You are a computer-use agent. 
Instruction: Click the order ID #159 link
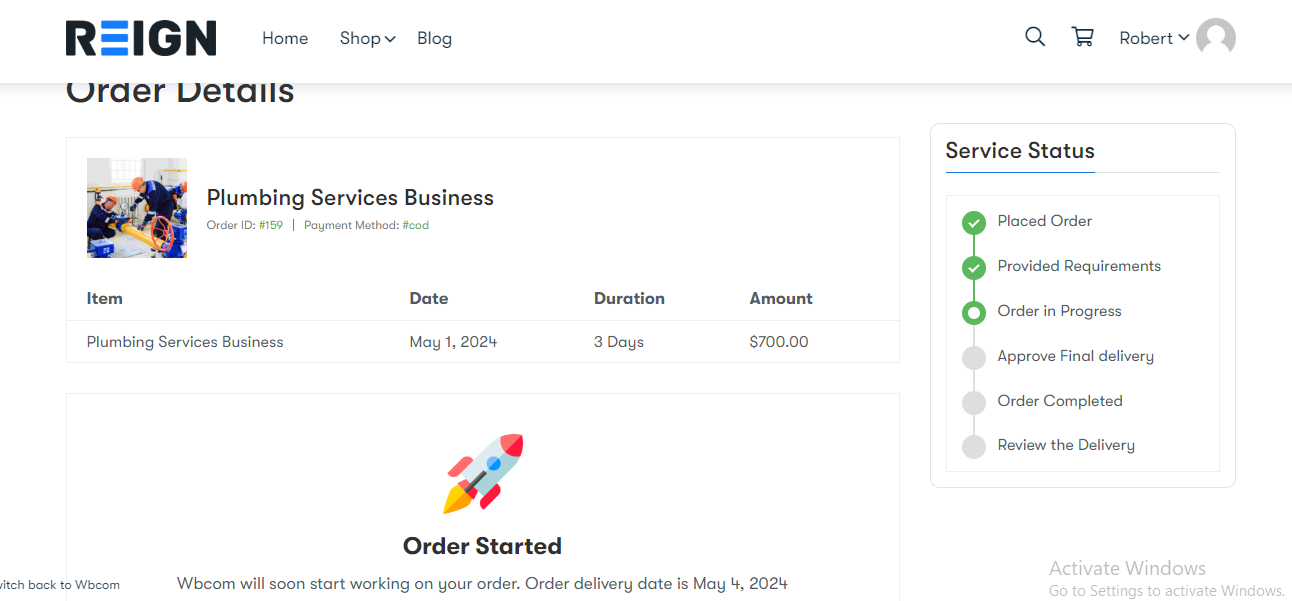click(271, 225)
